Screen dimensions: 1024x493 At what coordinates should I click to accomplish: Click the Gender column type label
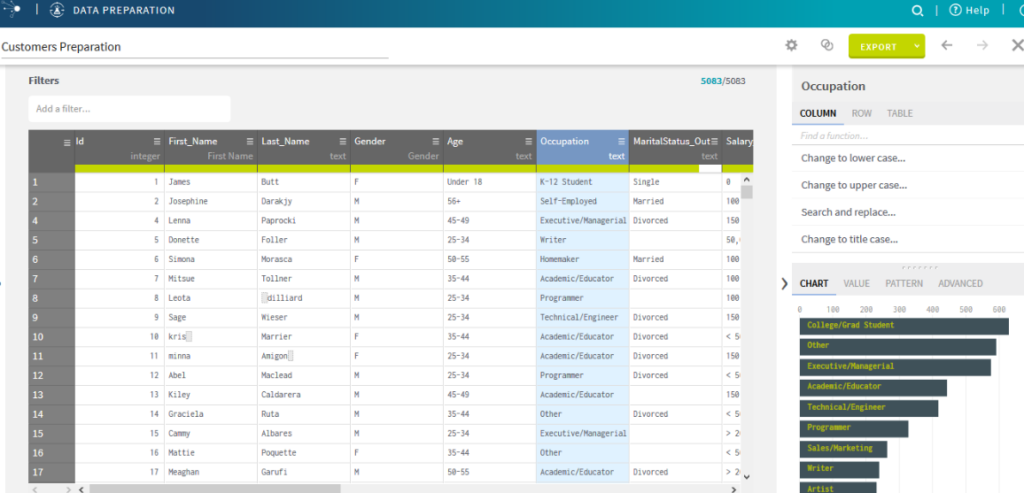(423, 157)
